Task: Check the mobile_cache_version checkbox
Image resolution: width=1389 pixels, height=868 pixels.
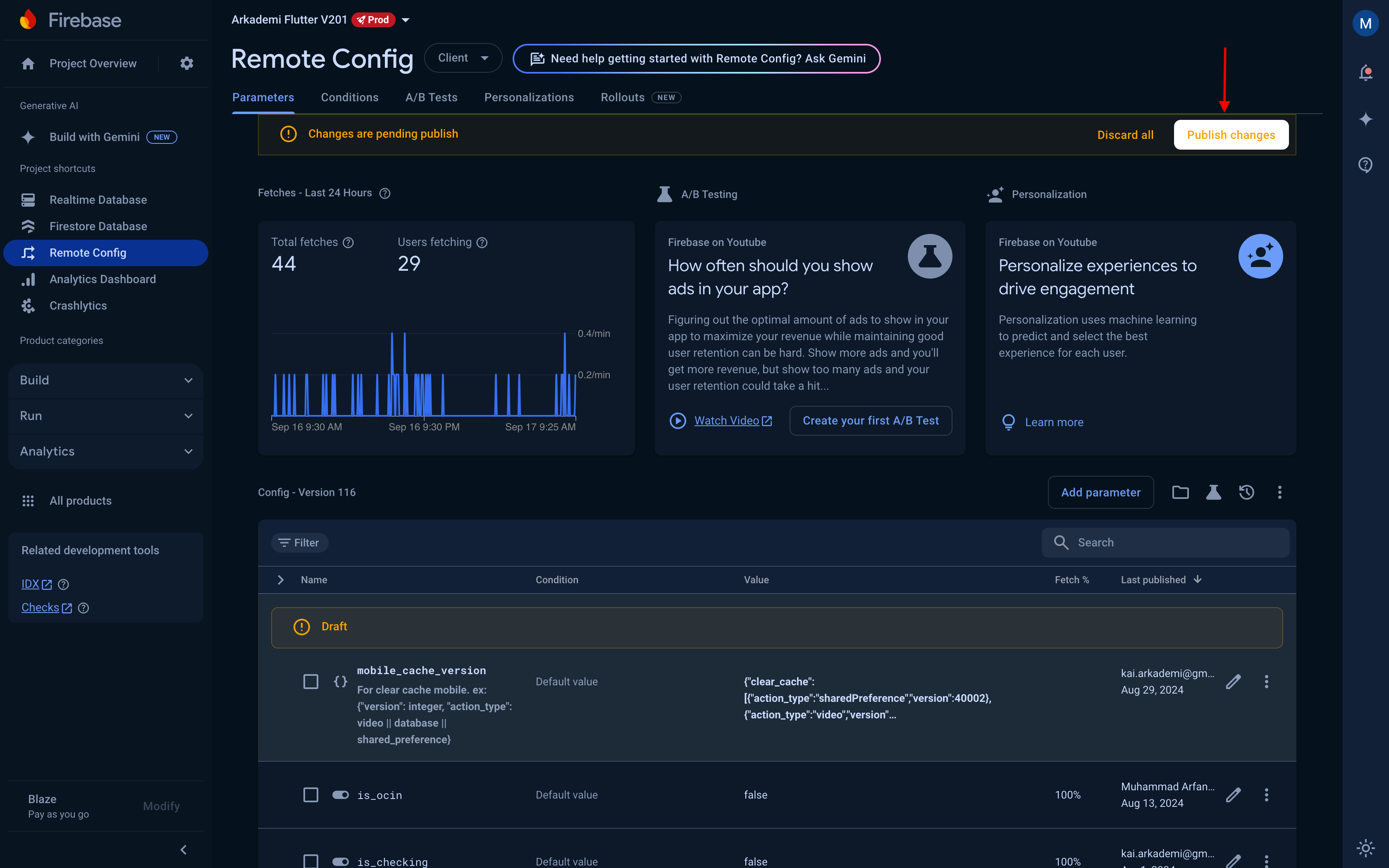Action: click(x=310, y=682)
